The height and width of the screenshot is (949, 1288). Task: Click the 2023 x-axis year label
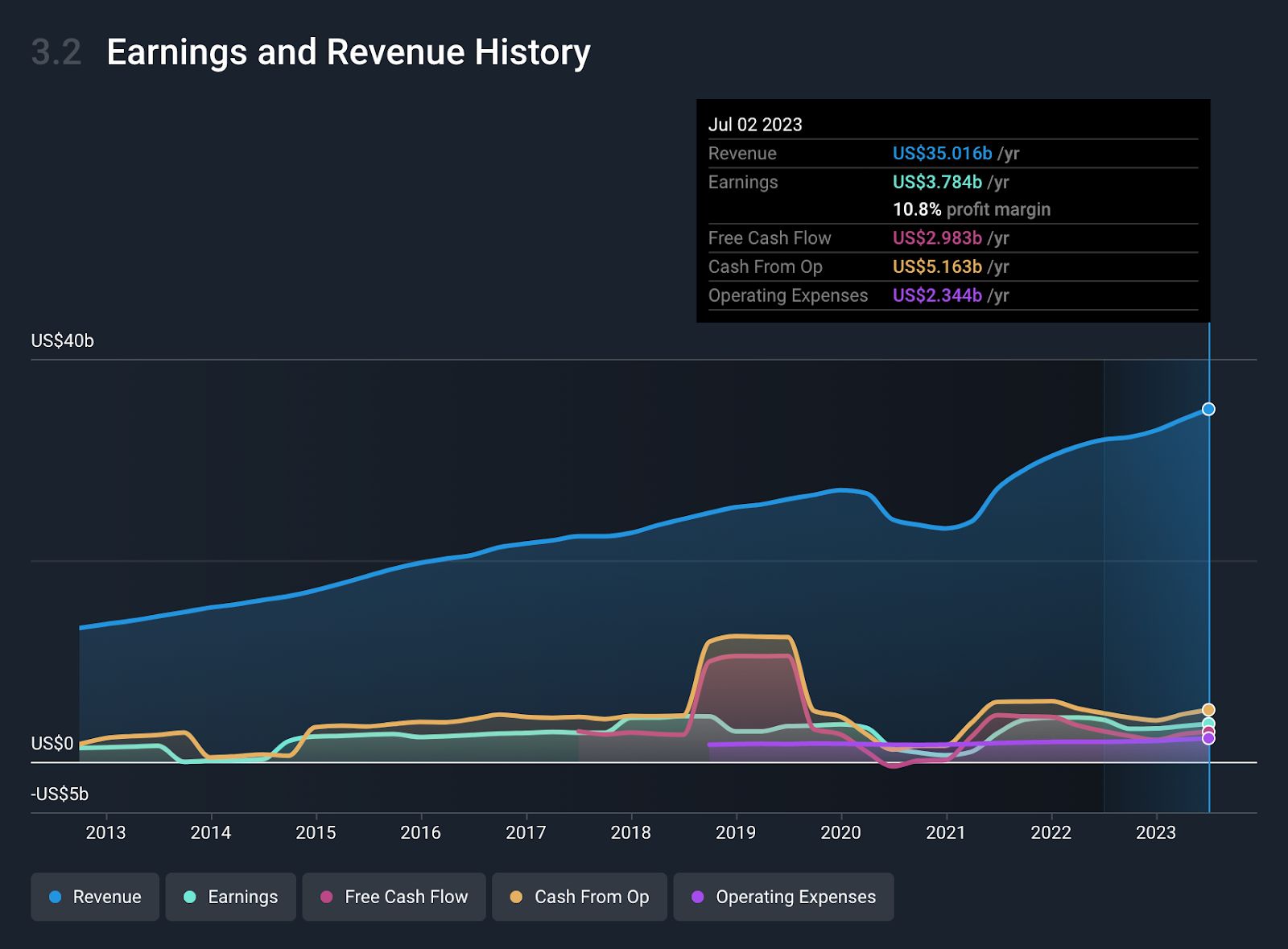(1156, 832)
